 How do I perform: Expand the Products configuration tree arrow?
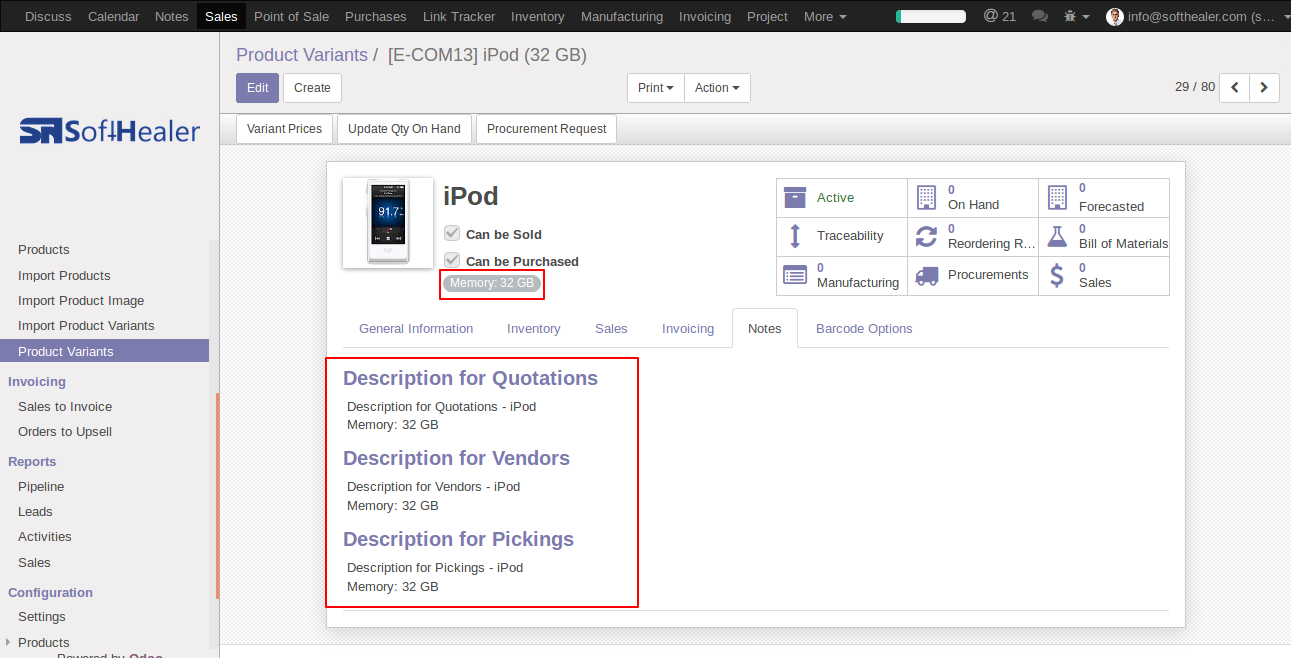click(8, 642)
